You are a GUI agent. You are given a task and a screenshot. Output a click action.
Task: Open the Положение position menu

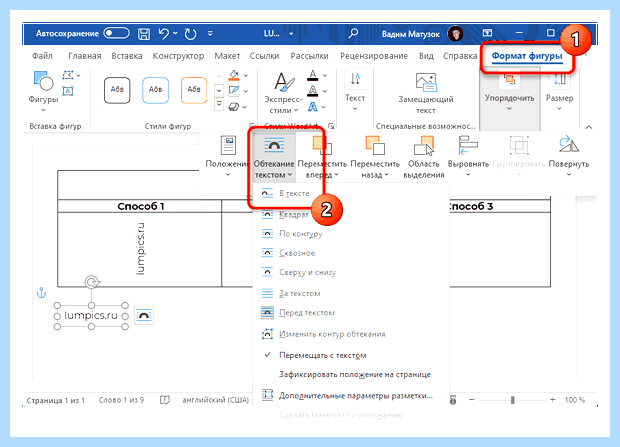pyautogui.click(x=227, y=156)
